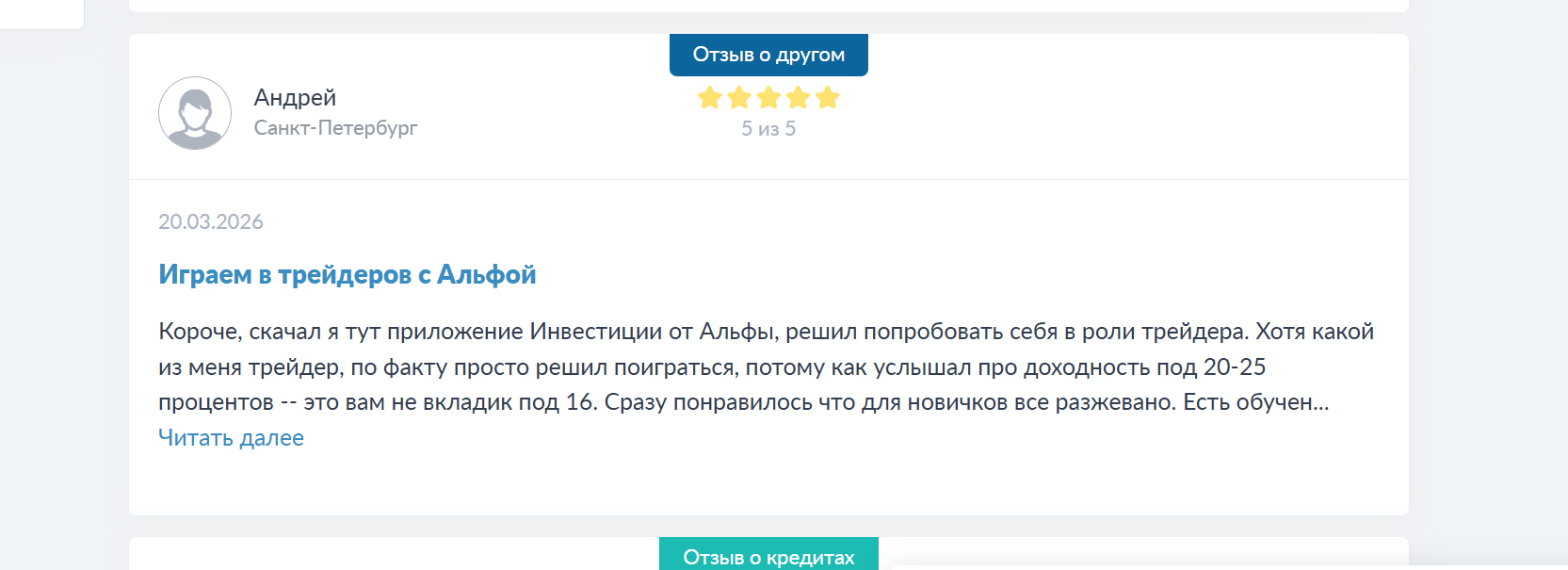
Task: Click the 'Отзыв о кредитах' category badge
Action: (x=768, y=556)
